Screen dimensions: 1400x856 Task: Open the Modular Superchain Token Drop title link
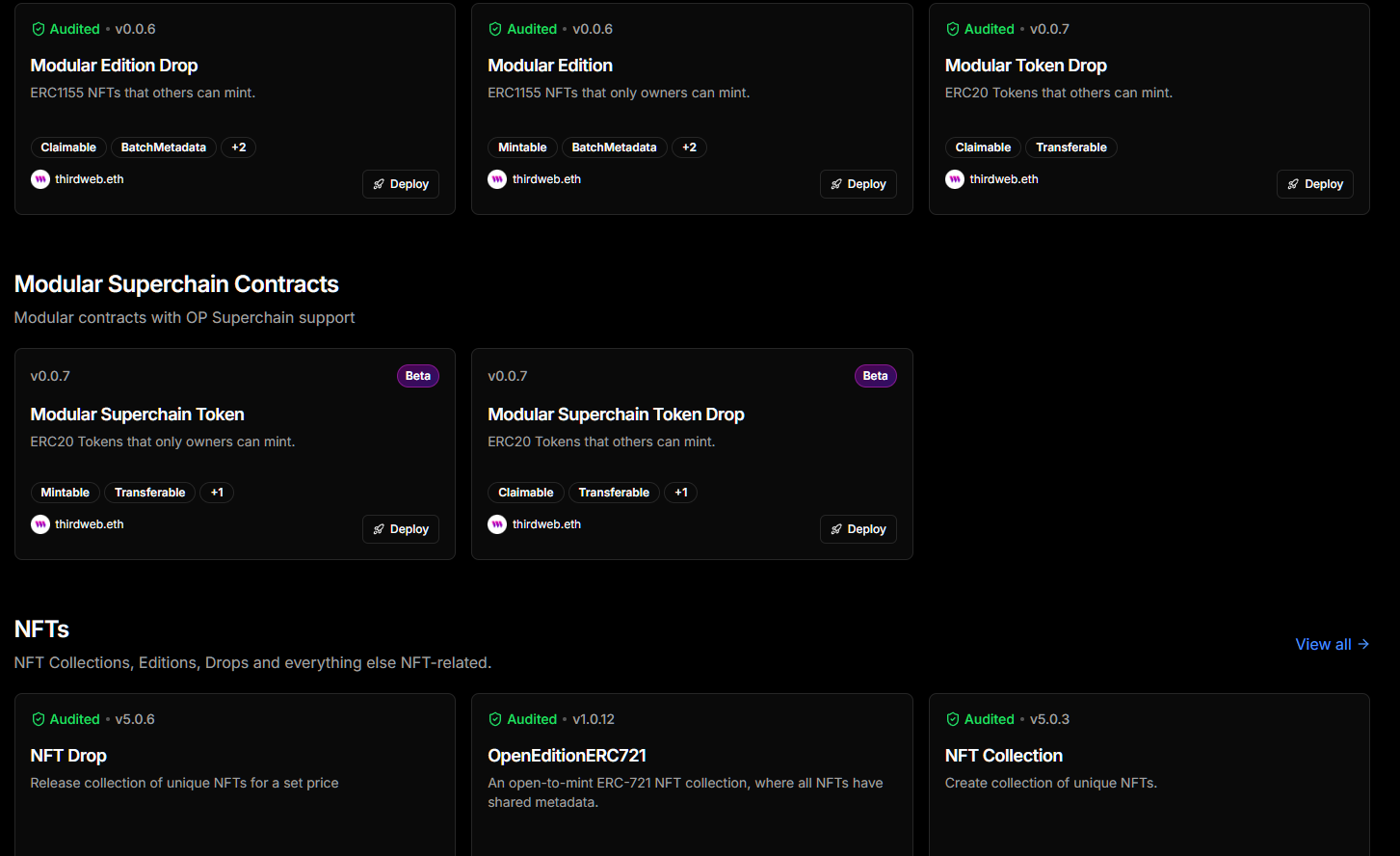click(x=616, y=415)
